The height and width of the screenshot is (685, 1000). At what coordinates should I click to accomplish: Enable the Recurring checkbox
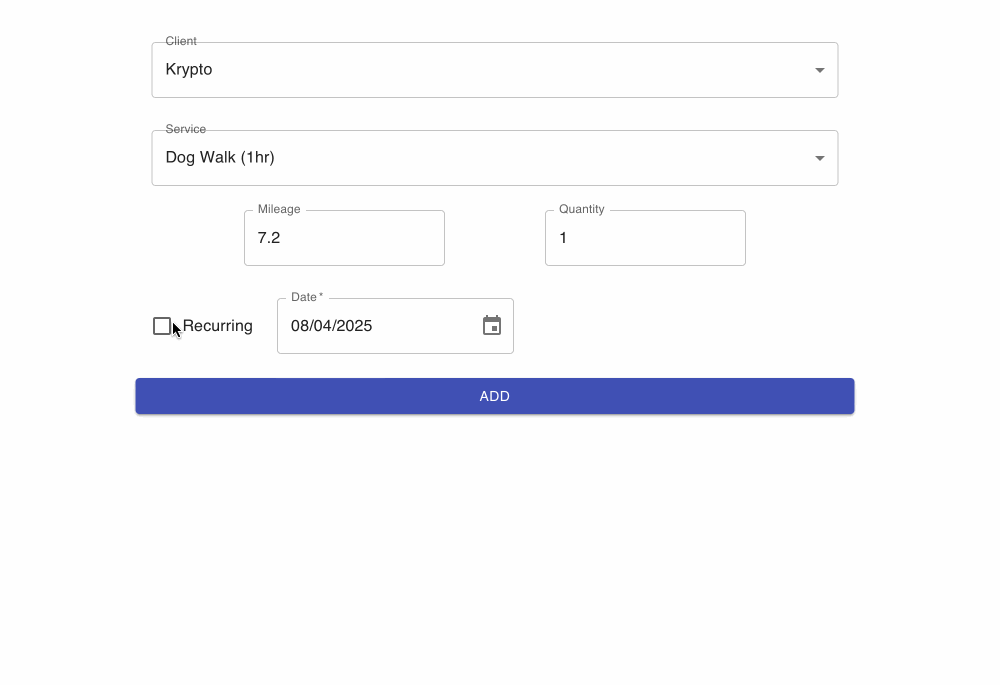tap(162, 326)
